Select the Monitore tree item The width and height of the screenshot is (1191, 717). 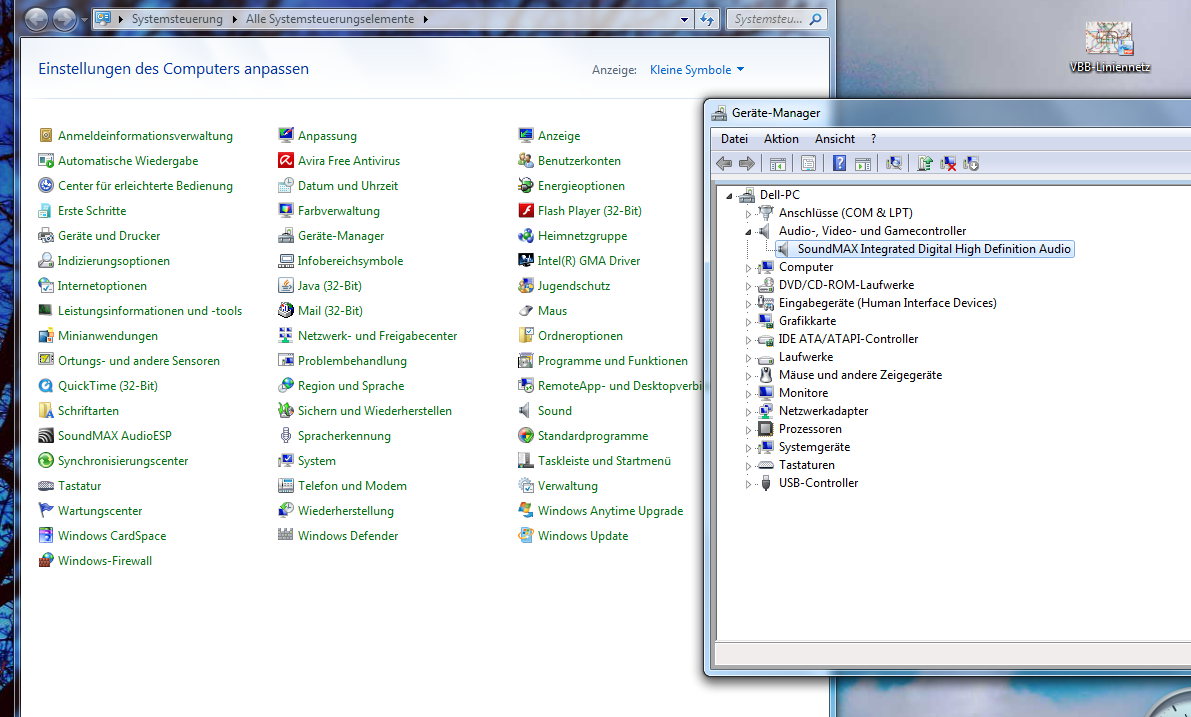pyautogui.click(x=804, y=393)
